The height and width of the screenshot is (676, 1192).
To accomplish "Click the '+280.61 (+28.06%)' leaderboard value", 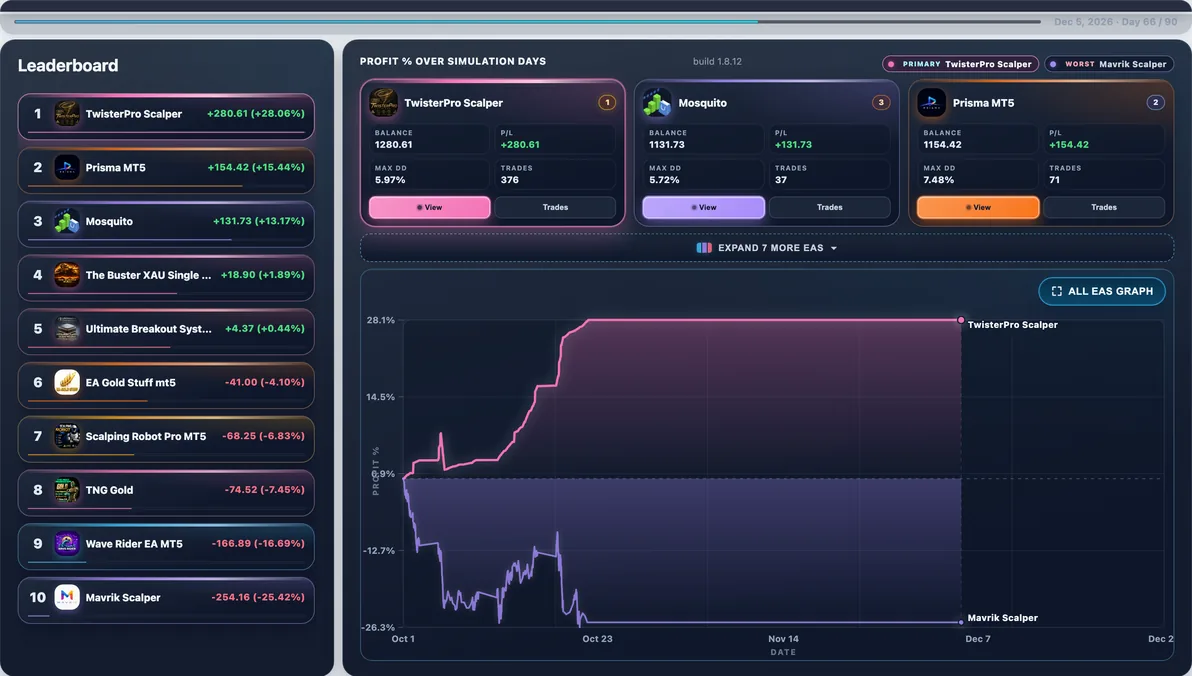I will [255, 113].
